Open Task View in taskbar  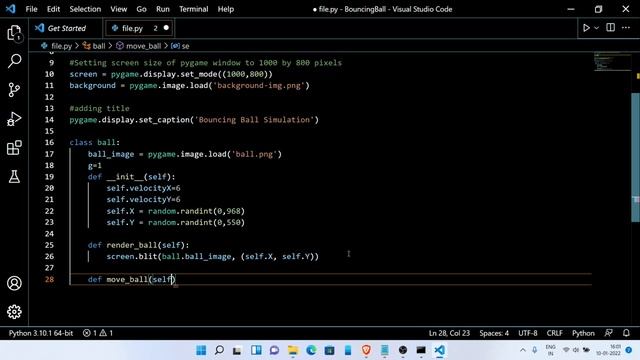click(x=237, y=350)
